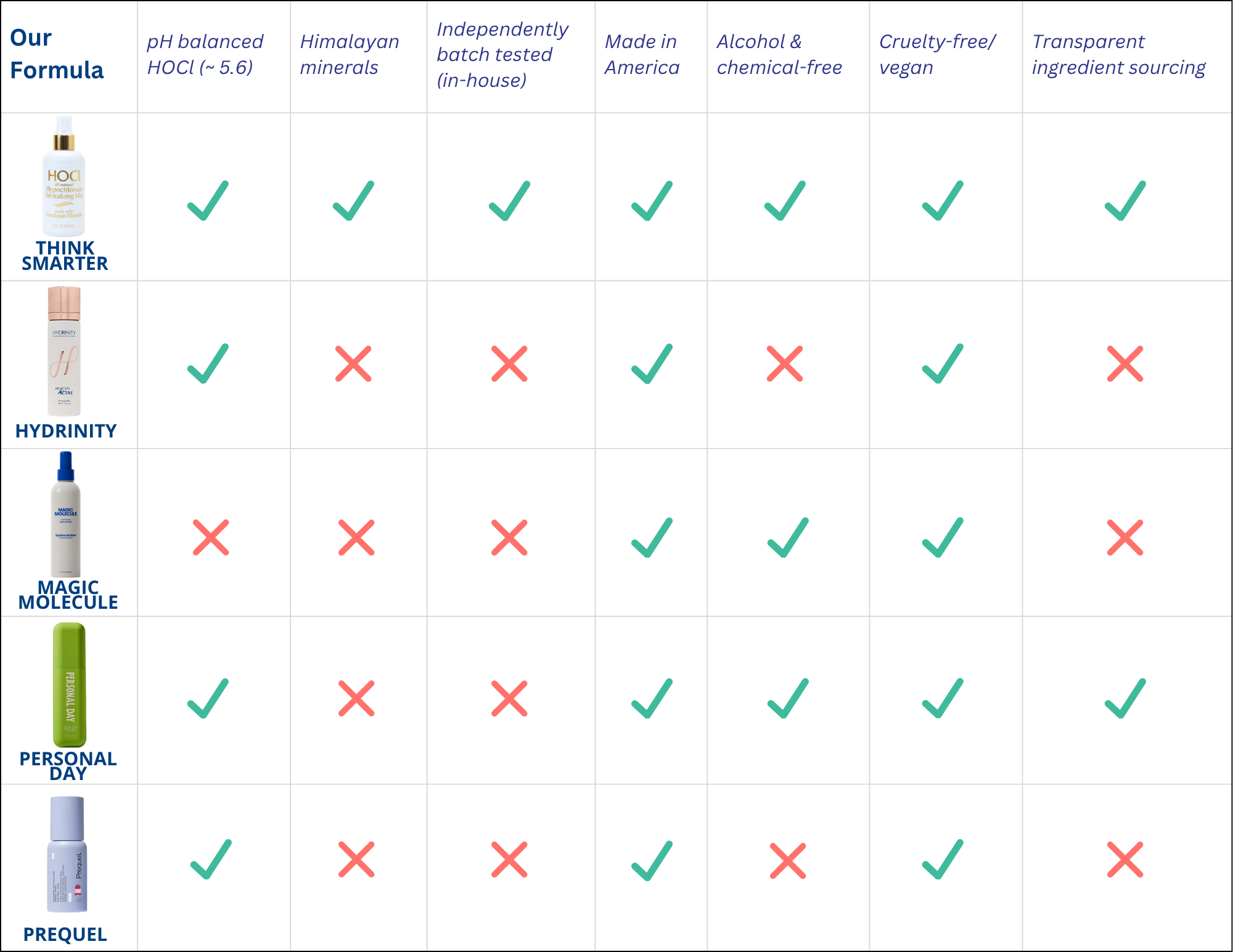Click Personal Day's red X under Himalayan minerals
Viewport: 1233px width, 952px height.
click(356, 699)
